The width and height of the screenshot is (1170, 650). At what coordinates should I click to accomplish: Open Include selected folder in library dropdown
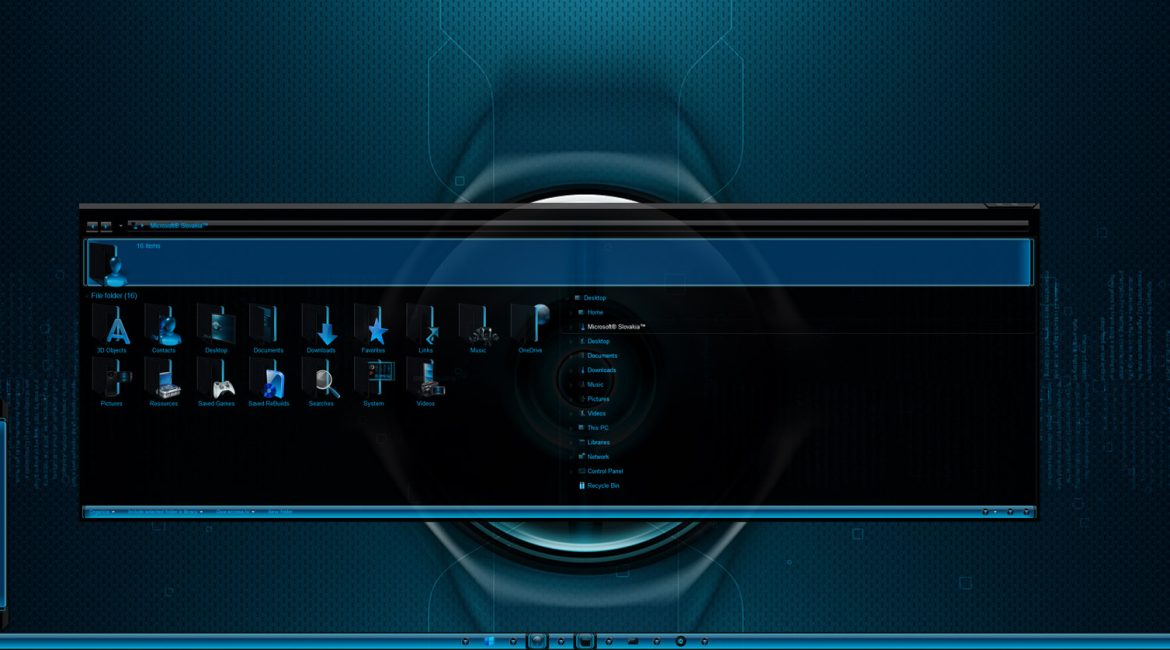(x=164, y=512)
